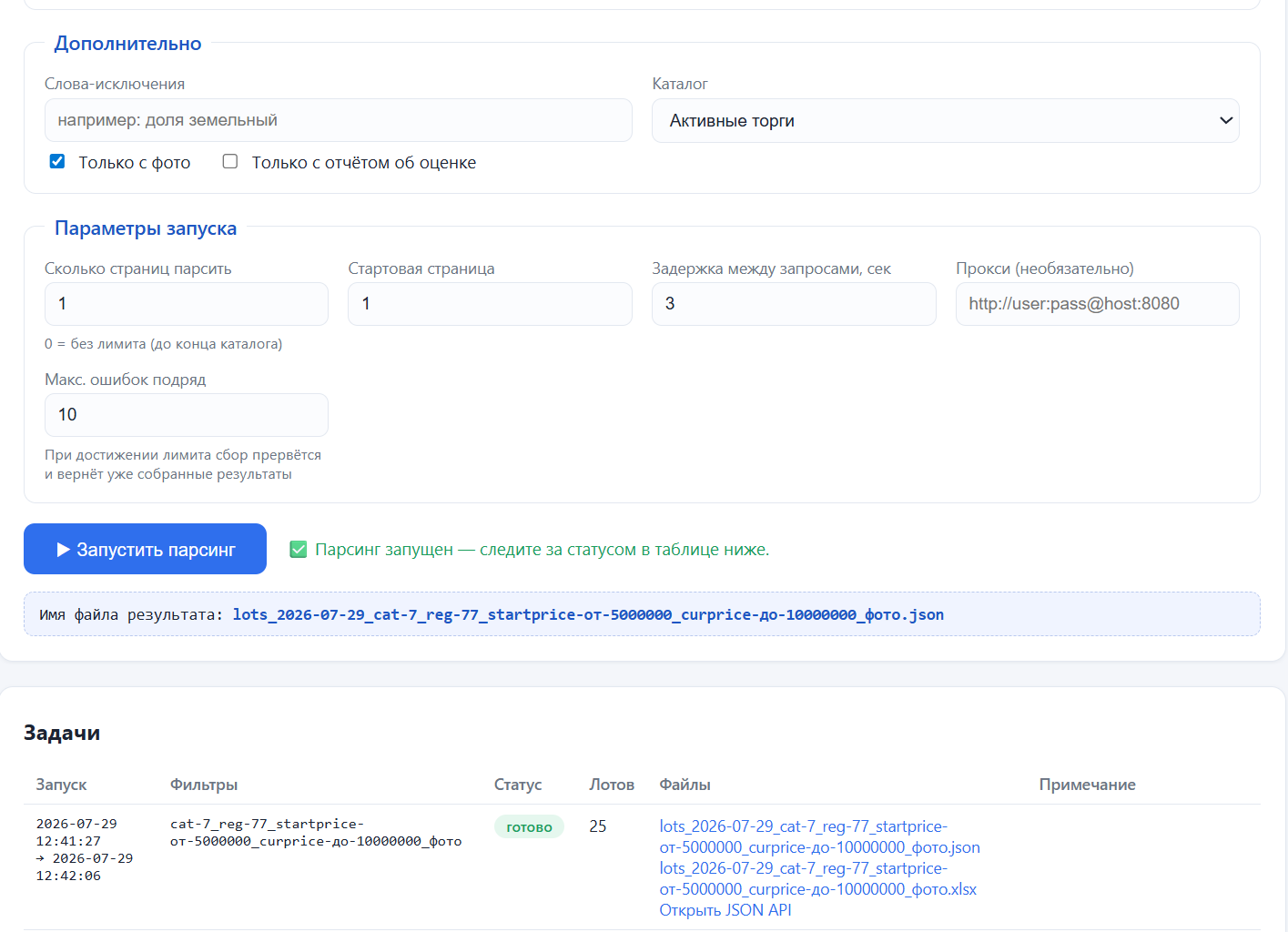Click the 'Слова-исключения' input field
This screenshot has width=1288, height=932.
point(339,120)
